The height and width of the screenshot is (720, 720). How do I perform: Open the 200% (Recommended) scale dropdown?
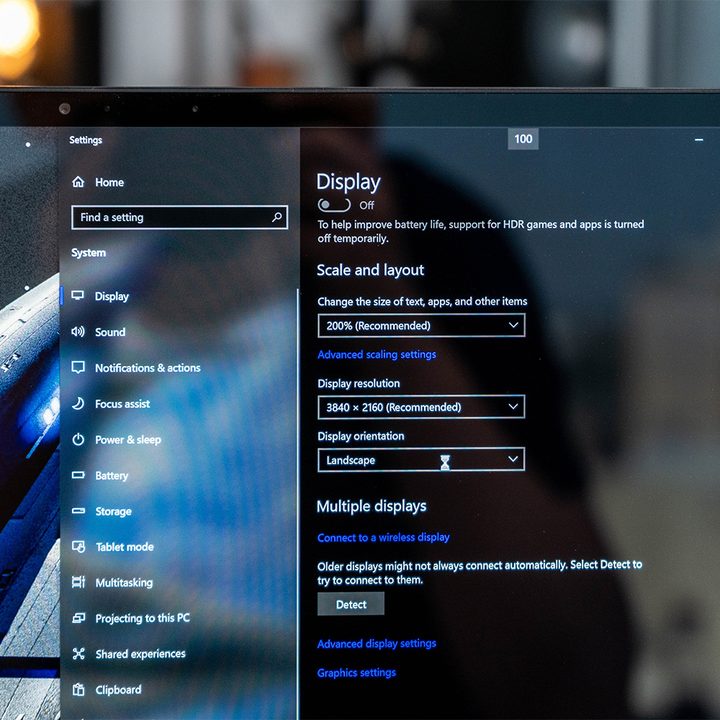[421, 326]
